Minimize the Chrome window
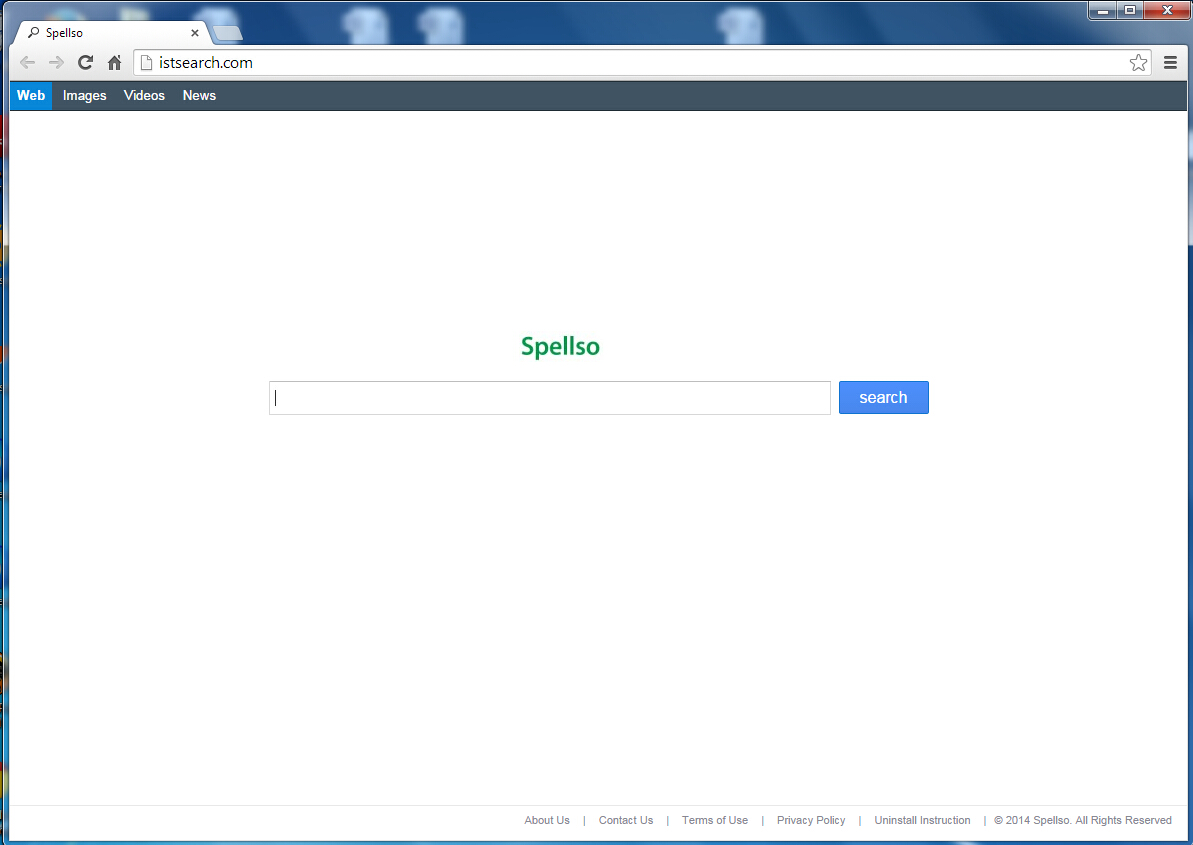Screen dimensions: 1193x845 1102,10
